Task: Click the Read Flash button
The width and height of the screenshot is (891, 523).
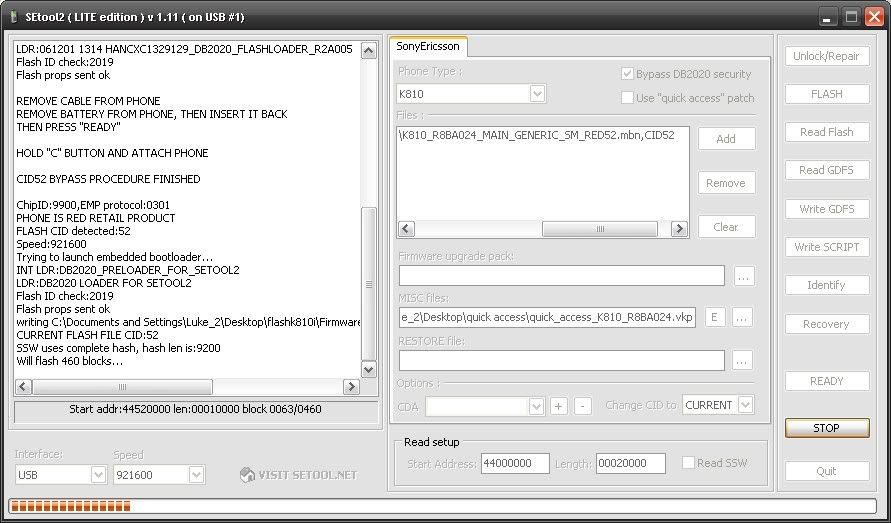Action: pos(827,132)
